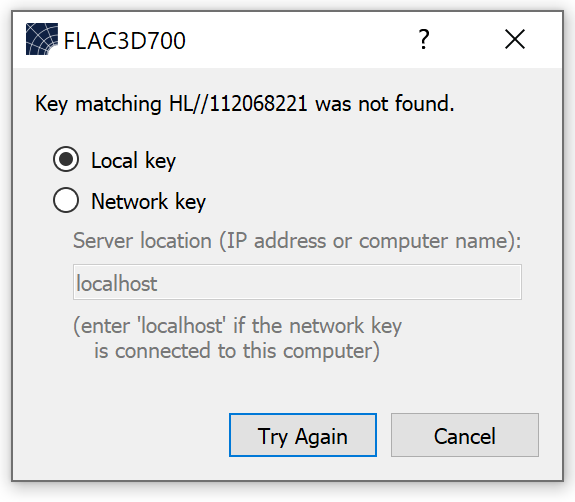Viewport: 575px width, 502px height.
Task: Click the key ID HL//112068221 in message
Action: (238, 103)
